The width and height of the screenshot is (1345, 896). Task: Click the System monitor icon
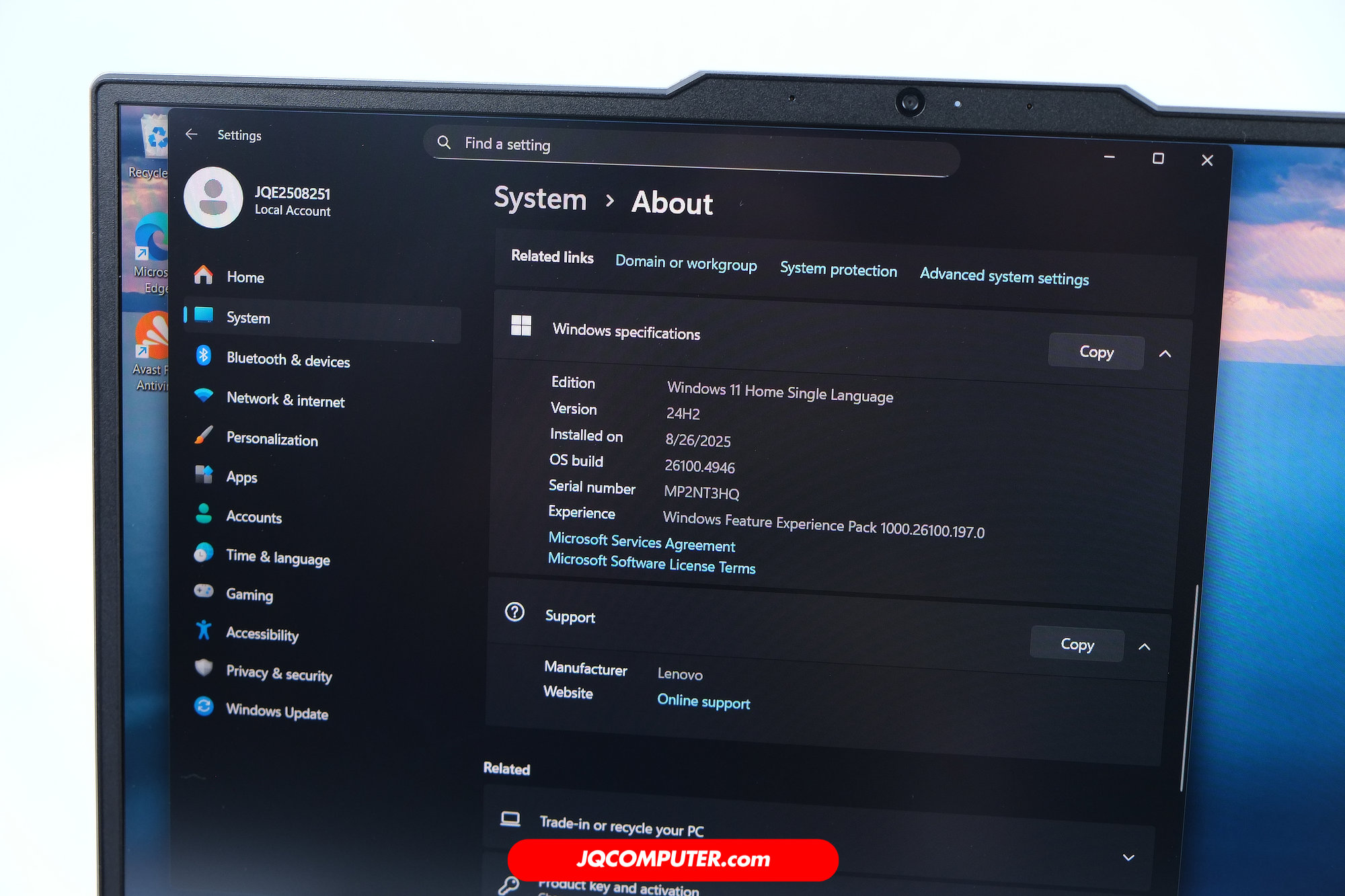pos(203,315)
